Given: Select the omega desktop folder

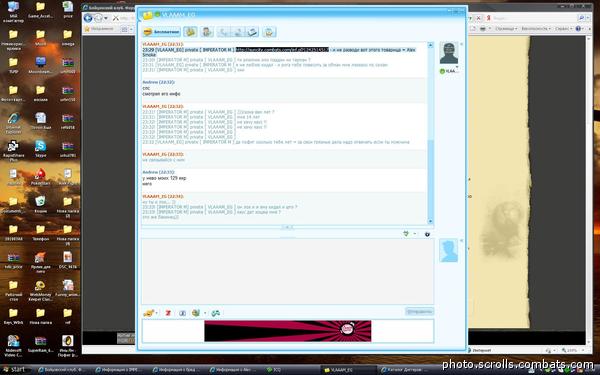Looking at the screenshot, I should pos(68,38).
